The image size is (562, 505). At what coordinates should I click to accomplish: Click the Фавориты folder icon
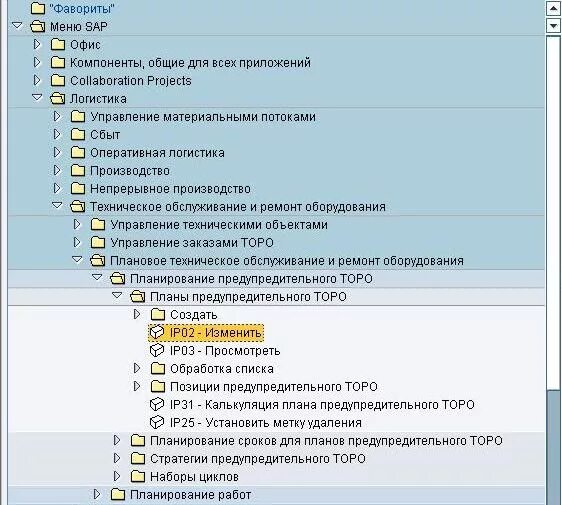click(38, 8)
